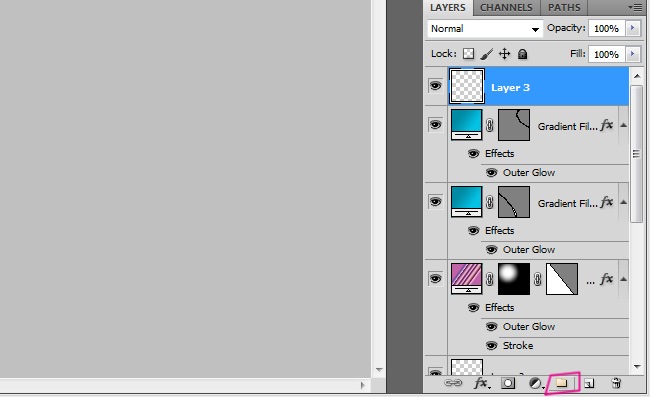Open the Fill slider arrow
This screenshot has width=650, height=397.
[x=633, y=54]
